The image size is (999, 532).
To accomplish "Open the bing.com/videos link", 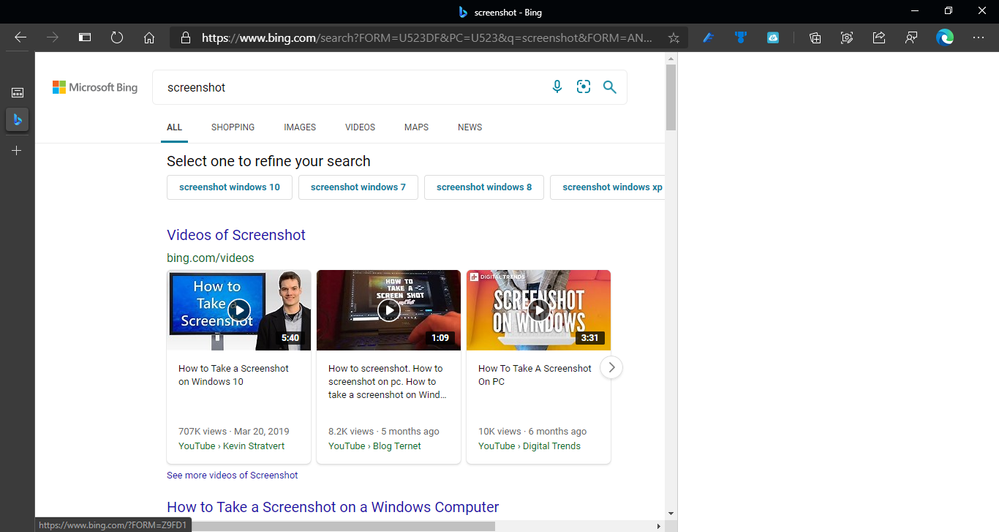I will 210,258.
